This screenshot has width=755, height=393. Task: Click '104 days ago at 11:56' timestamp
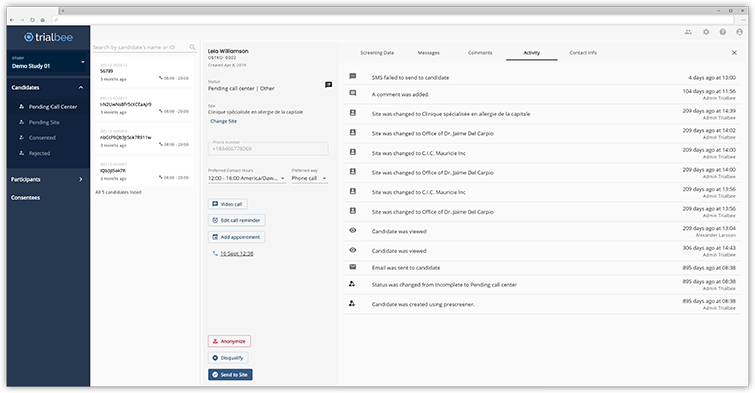pyautogui.click(x=709, y=91)
